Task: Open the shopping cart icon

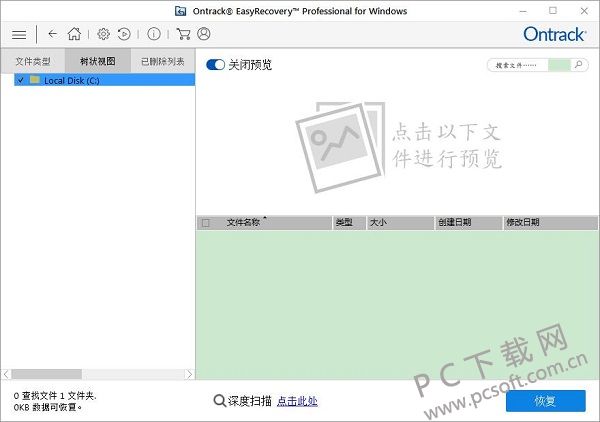Action: 183,34
